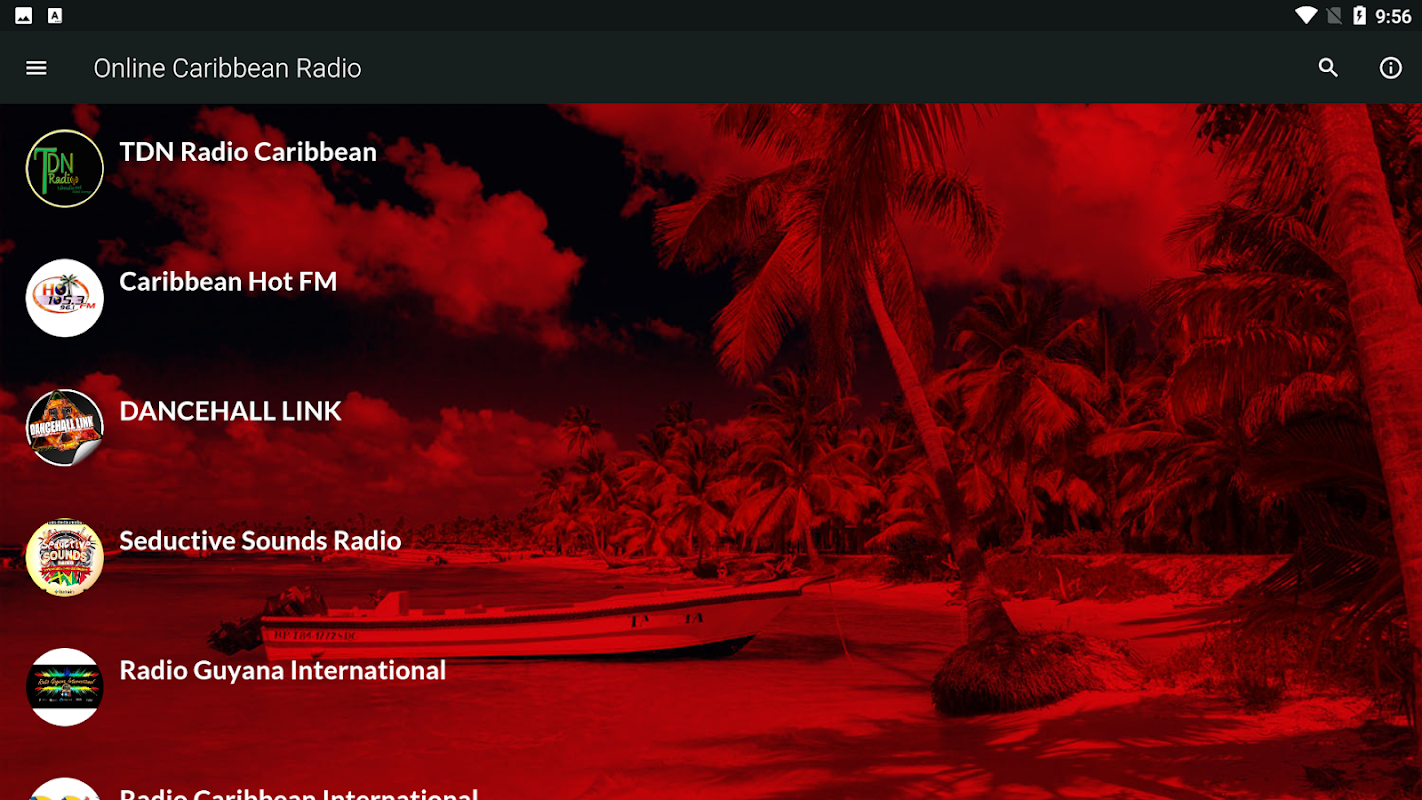Tap the Seductive Sounds Radio logo

click(x=65, y=557)
